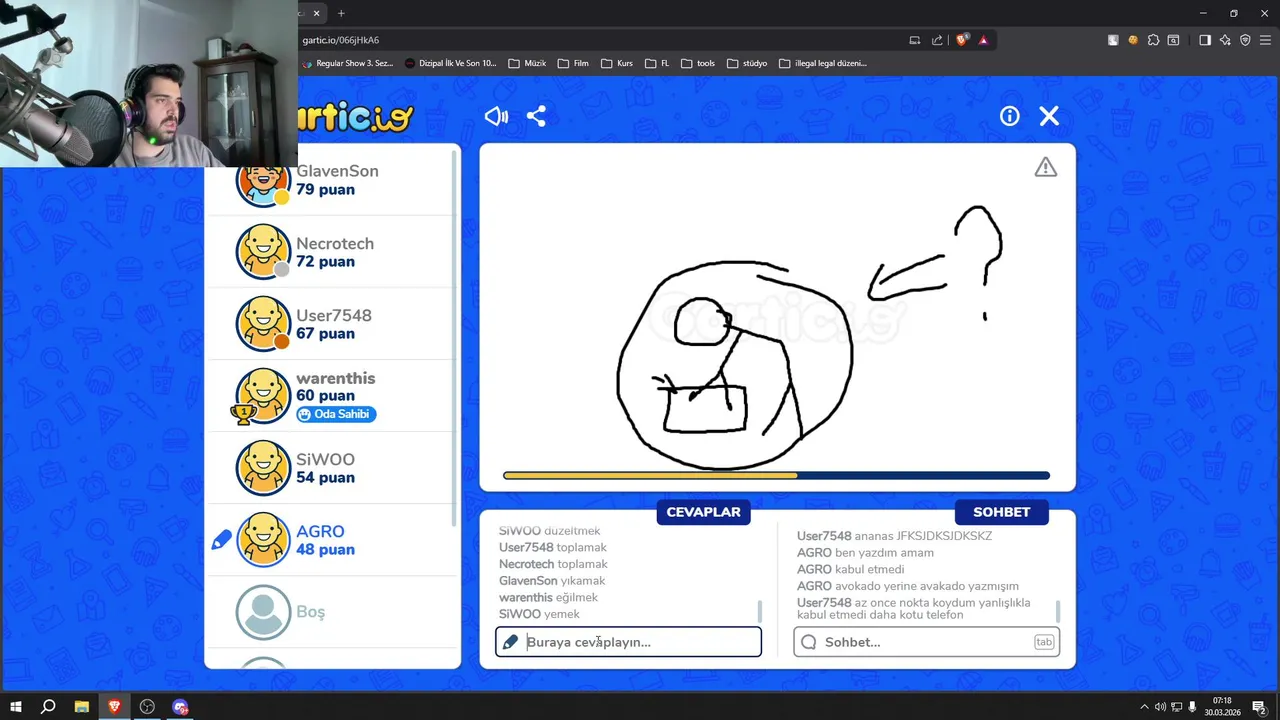Click answer 'GlavenSon yıkamak'
The width and height of the screenshot is (1280, 720).
point(552,581)
